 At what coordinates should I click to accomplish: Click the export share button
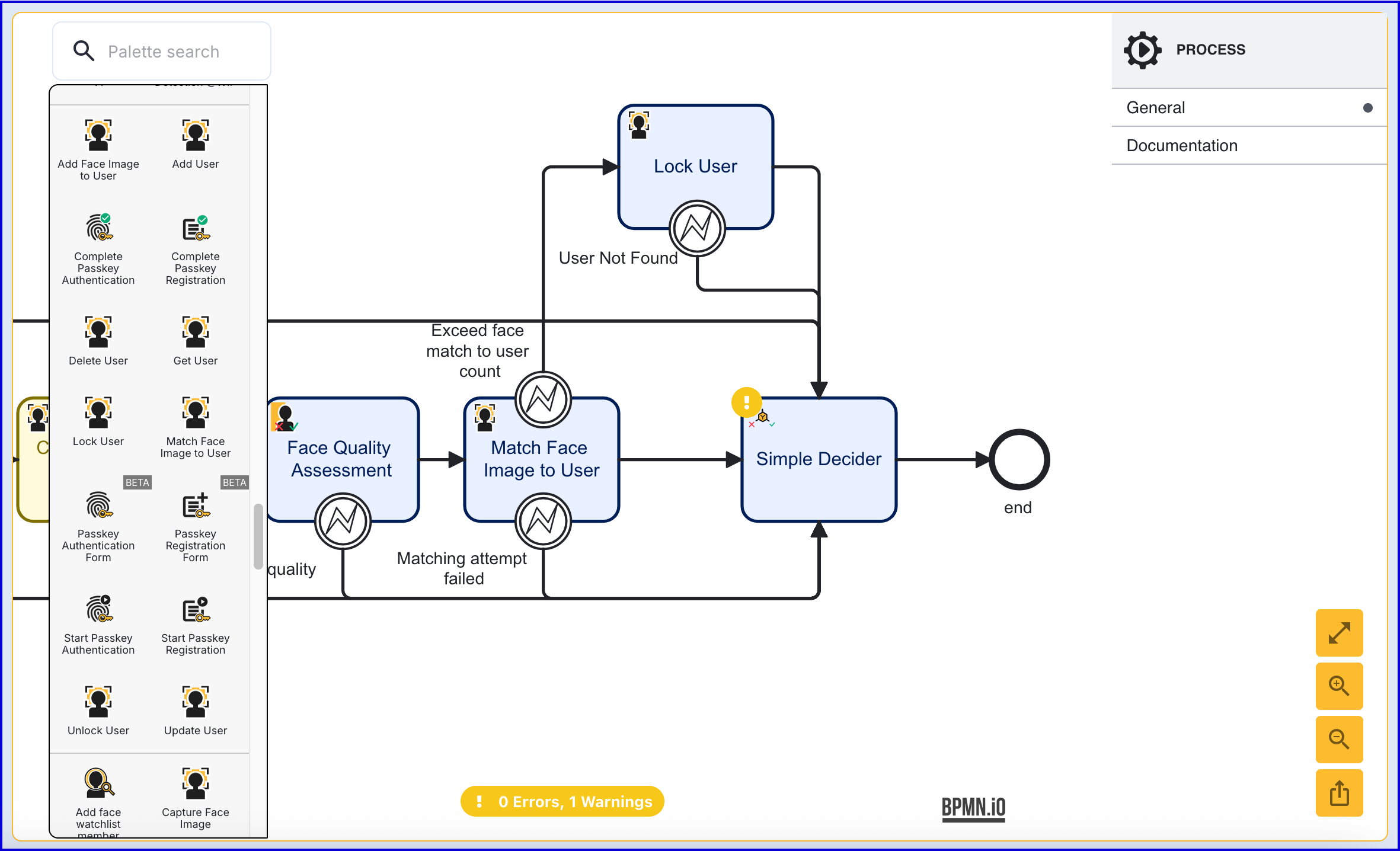[1339, 793]
